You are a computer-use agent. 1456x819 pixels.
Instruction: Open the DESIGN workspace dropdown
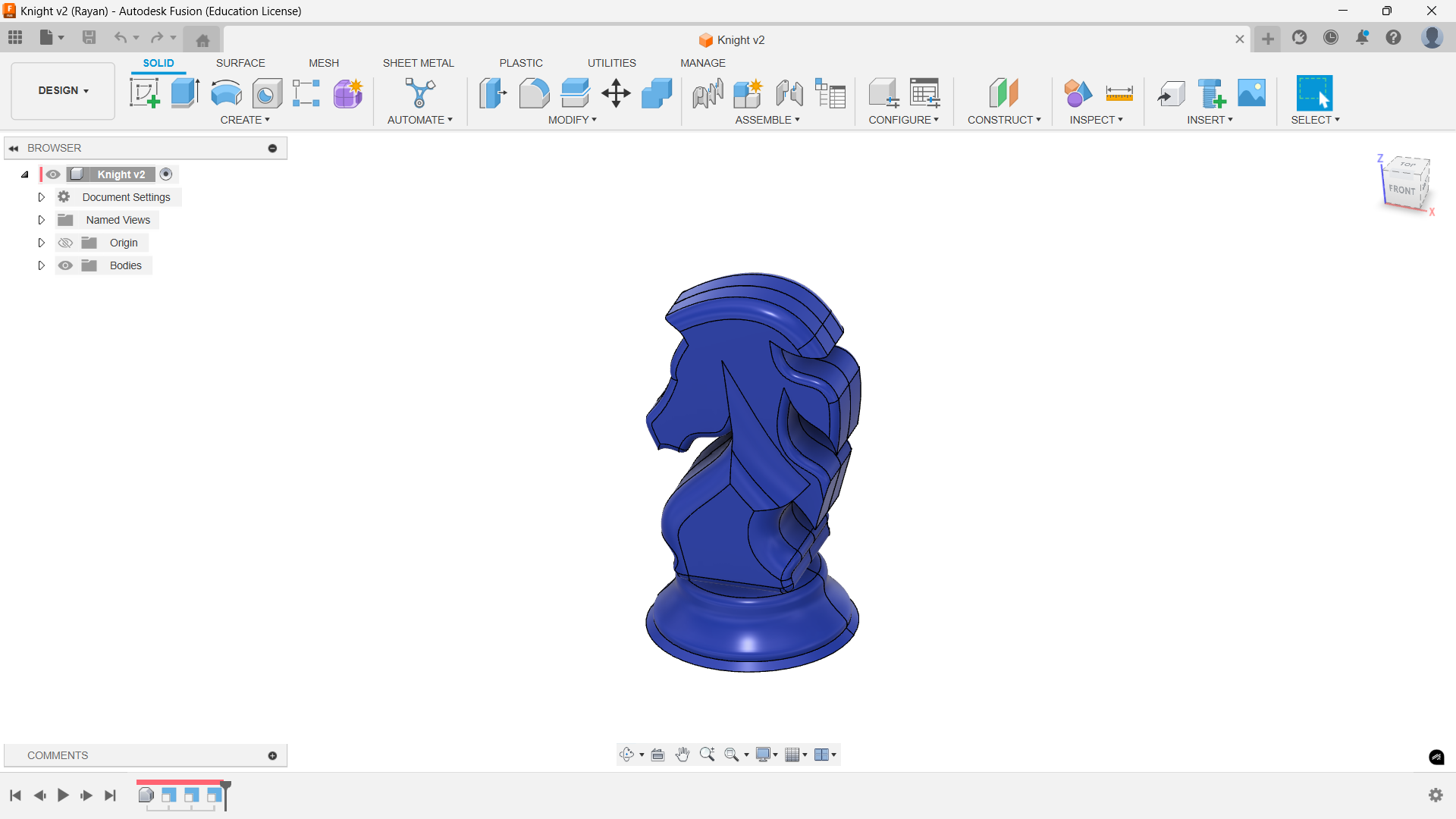pyautogui.click(x=63, y=90)
